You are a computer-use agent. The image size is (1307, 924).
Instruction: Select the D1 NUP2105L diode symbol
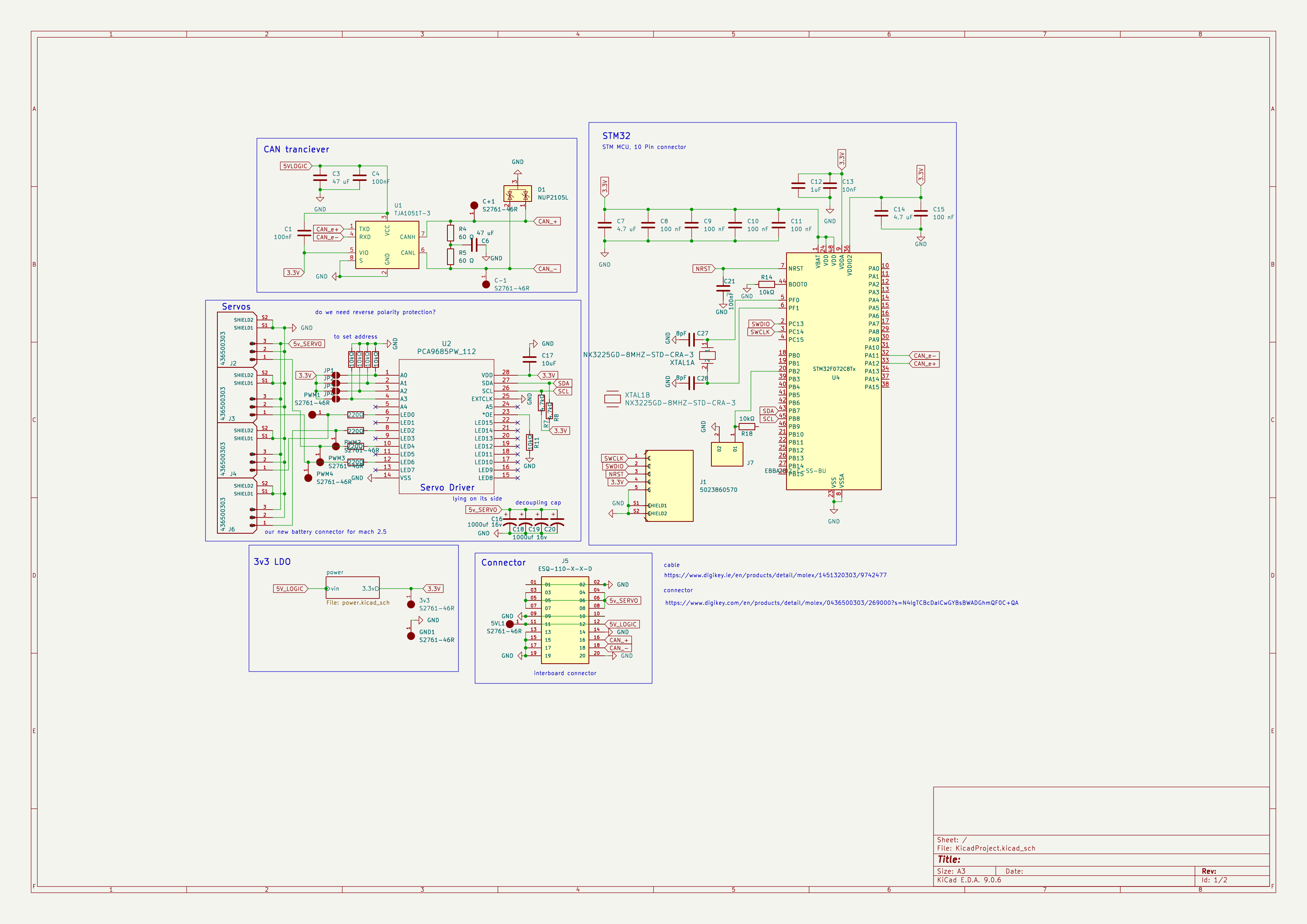[517, 194]
